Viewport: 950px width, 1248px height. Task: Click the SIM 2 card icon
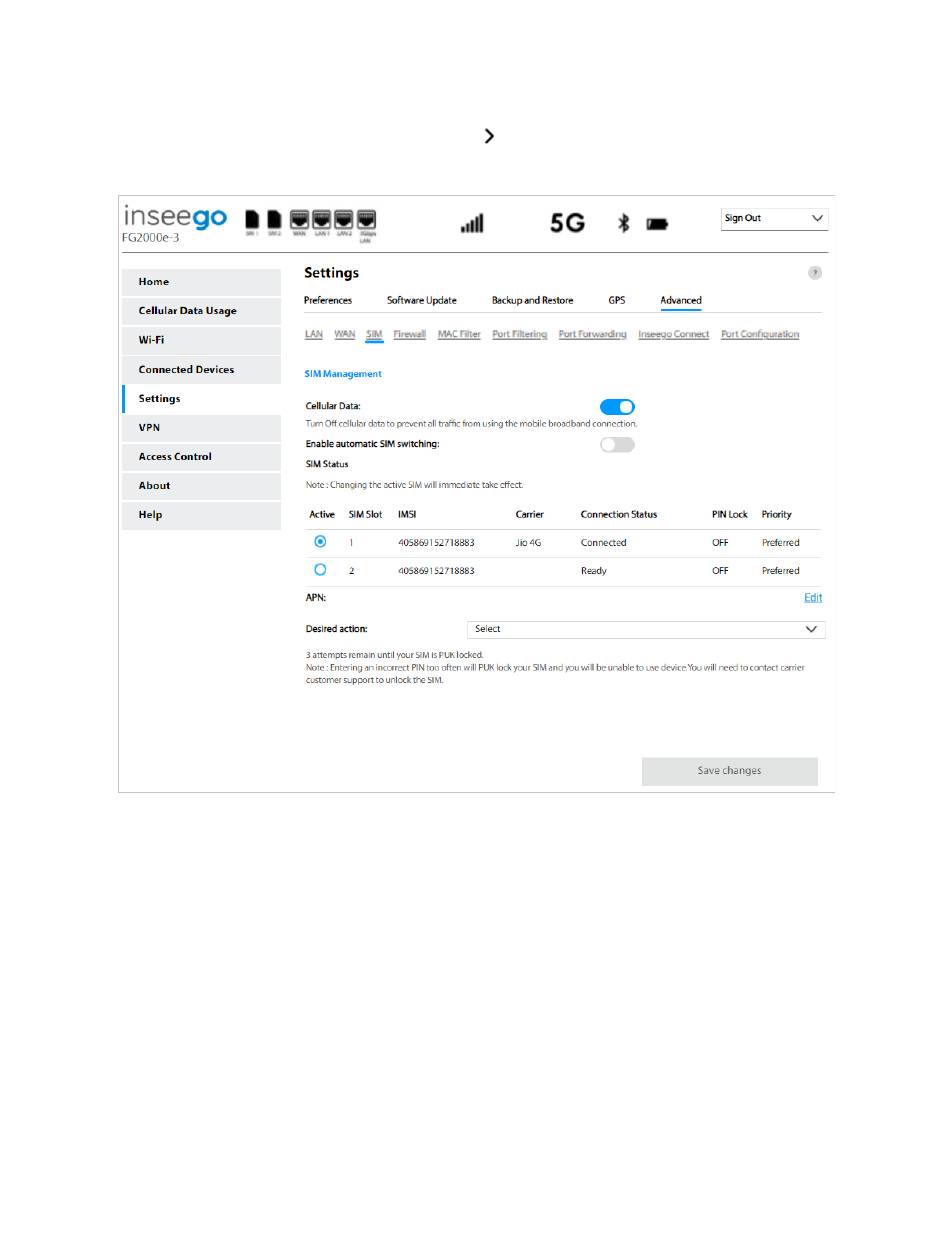pos(273,218)
